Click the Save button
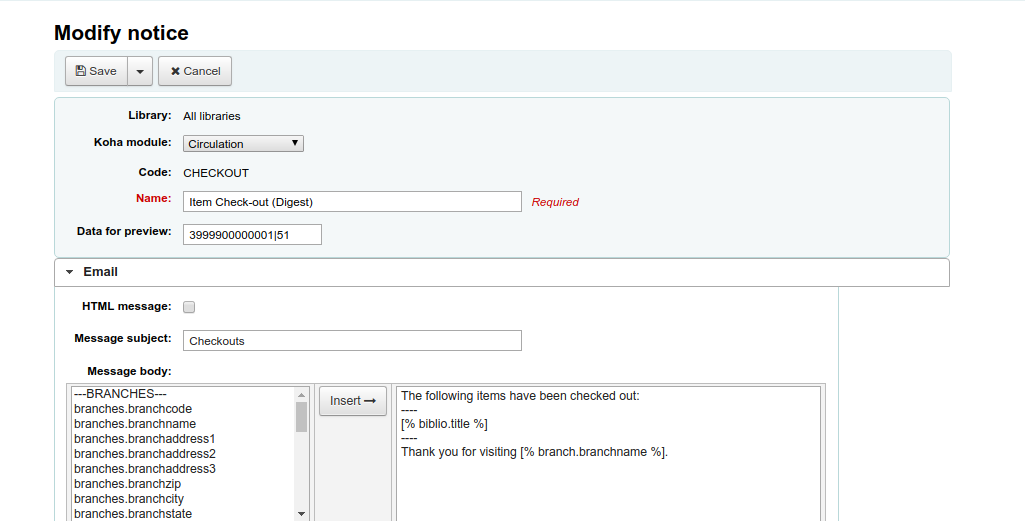 (96, 71)
